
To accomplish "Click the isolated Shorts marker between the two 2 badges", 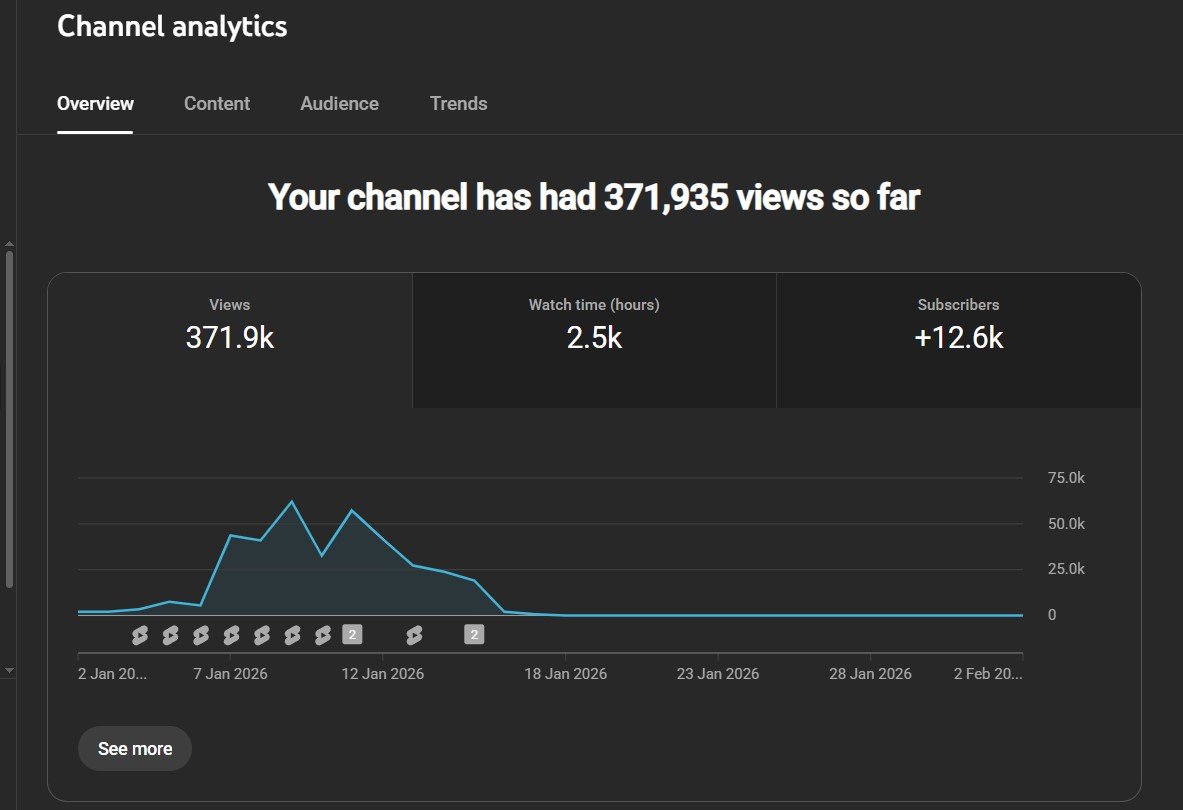I will tap(414, 635).
